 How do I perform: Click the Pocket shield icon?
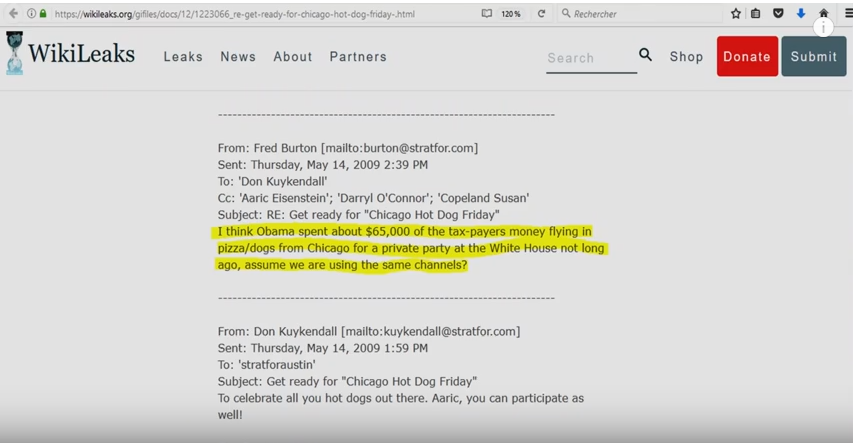[779, 14]
